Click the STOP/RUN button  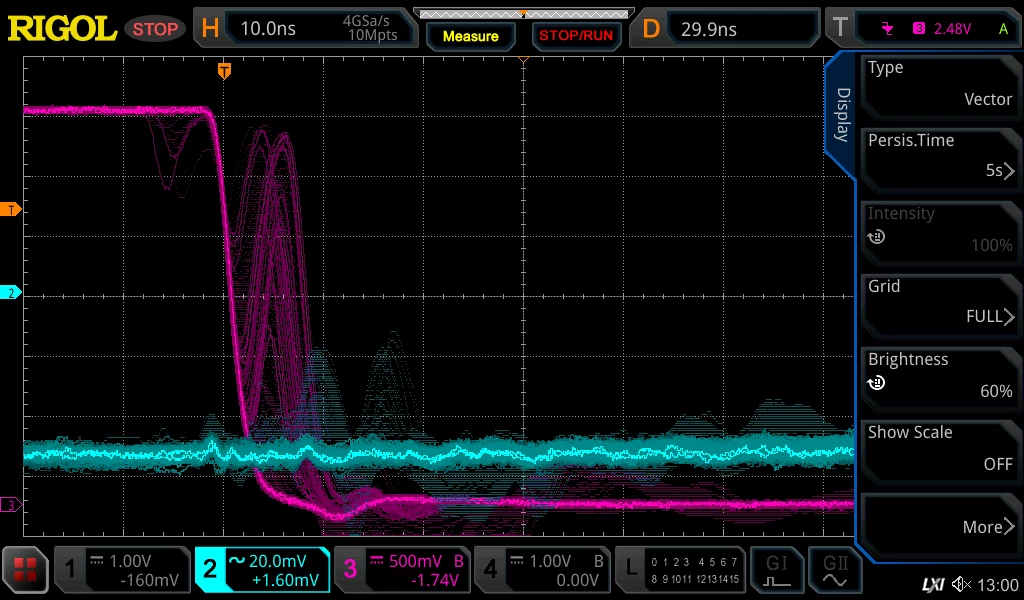[576, 36]
